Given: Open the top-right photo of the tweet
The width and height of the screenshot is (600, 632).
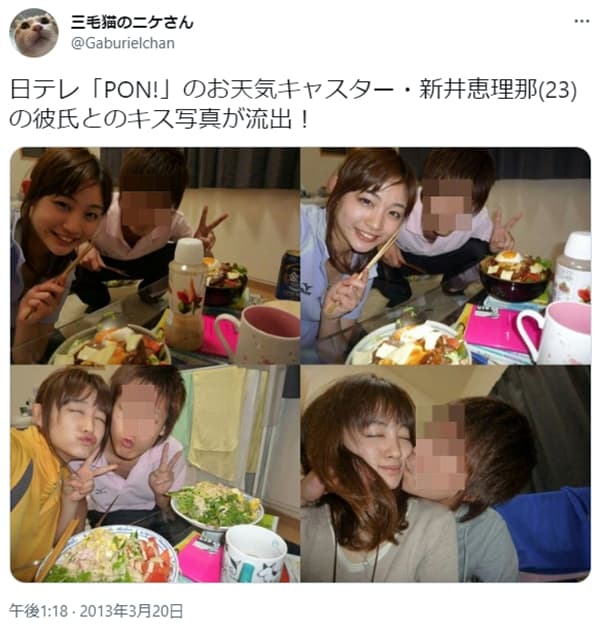Looking at the screenshot, I should click(x=446, y=256).
